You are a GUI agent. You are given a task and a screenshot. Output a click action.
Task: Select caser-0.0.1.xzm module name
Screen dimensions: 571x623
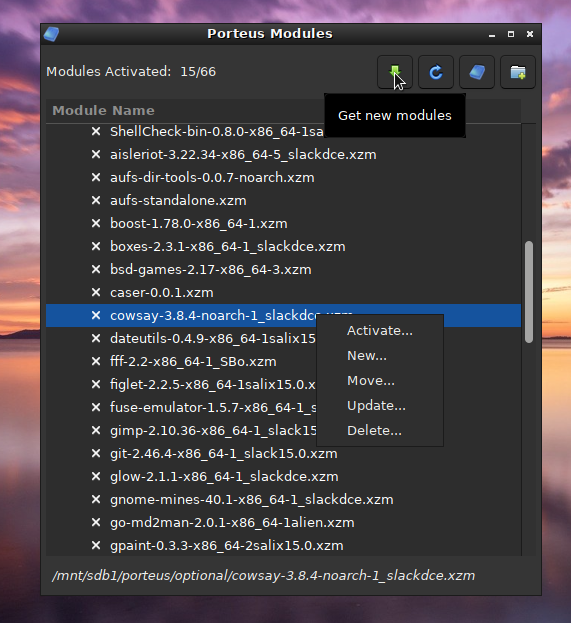[162, 293]
